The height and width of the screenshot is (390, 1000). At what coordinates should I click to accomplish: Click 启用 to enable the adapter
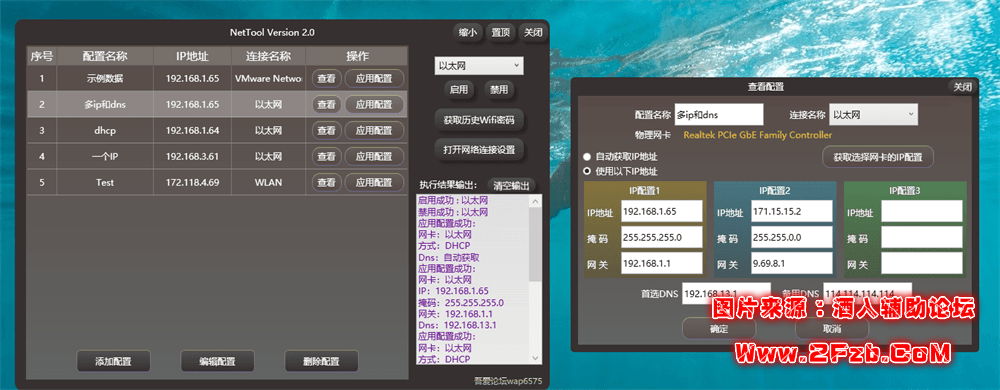coord(459,90)
